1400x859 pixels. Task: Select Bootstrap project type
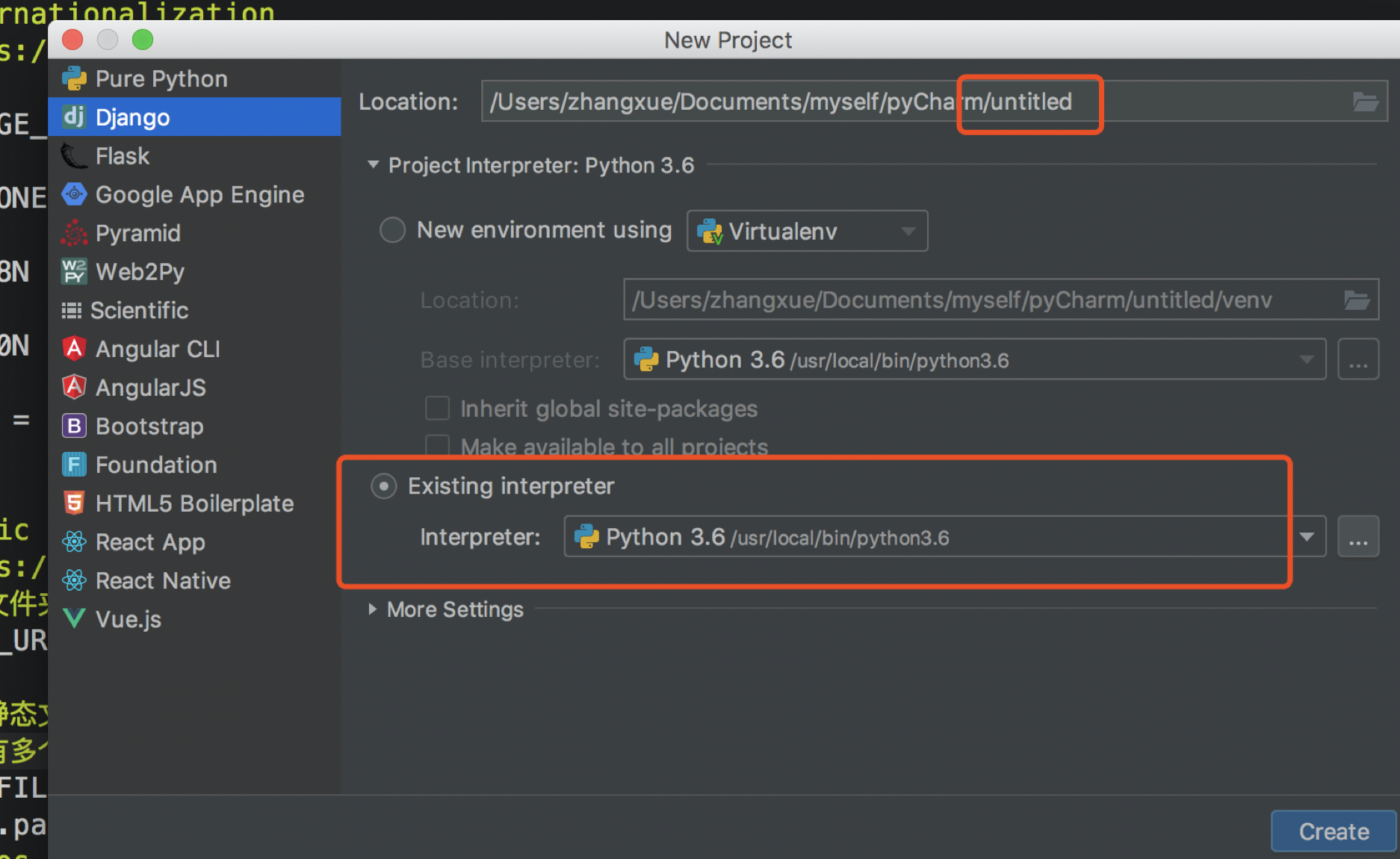point(194,426)
